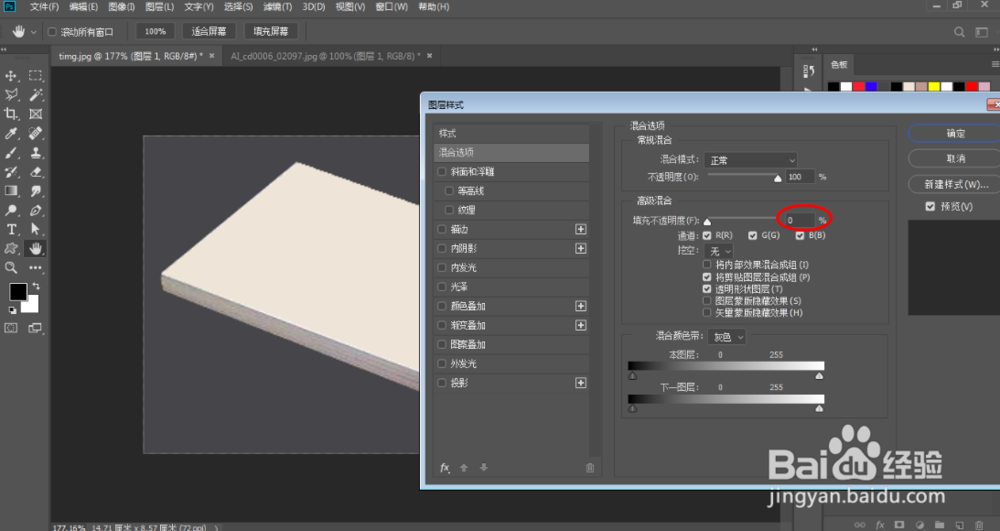Screen dimensions: 1000x531
Task: Change the screen mode from the toolbox
Action: pos(35,328)
